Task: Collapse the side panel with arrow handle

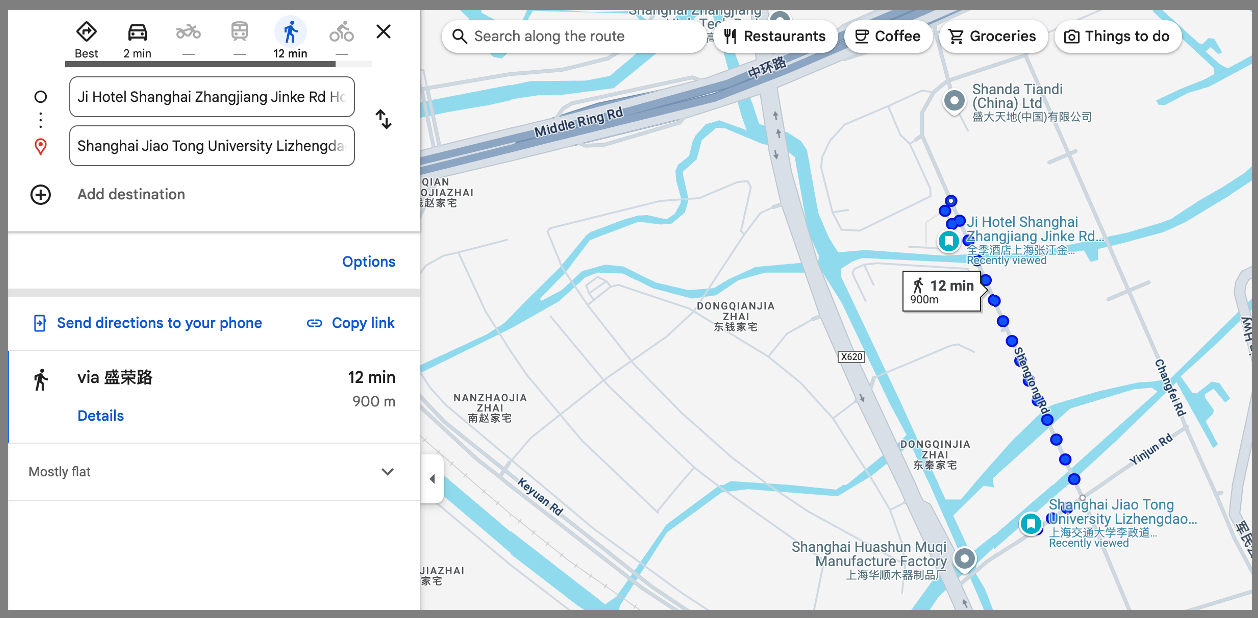Action: point(432,479)
